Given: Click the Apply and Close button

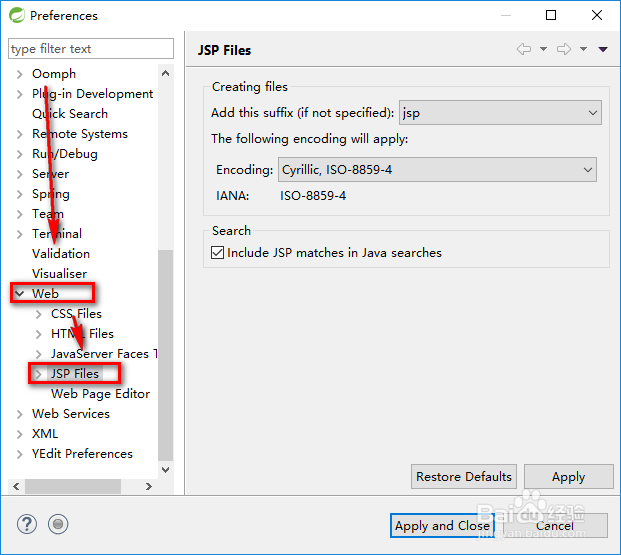Looking at the screenshot, I should 442,525.
